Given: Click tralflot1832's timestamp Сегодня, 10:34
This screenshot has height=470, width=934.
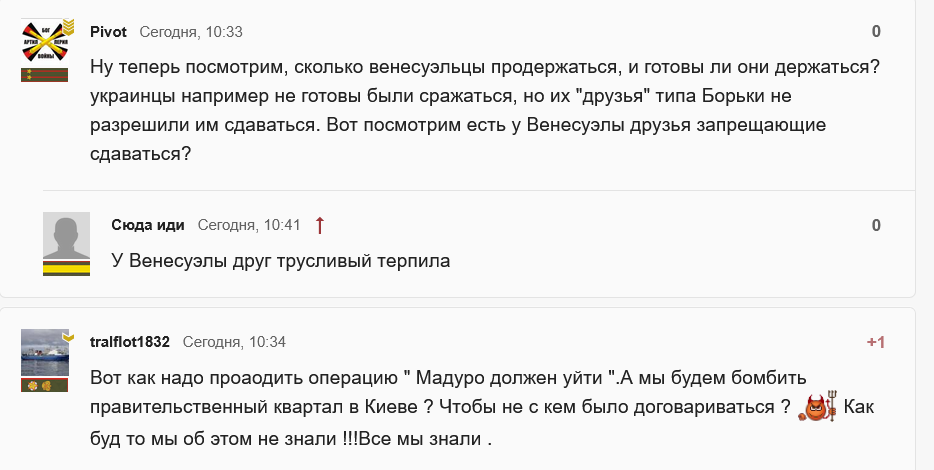Looking at the screenshot, I should coord(234,342).
